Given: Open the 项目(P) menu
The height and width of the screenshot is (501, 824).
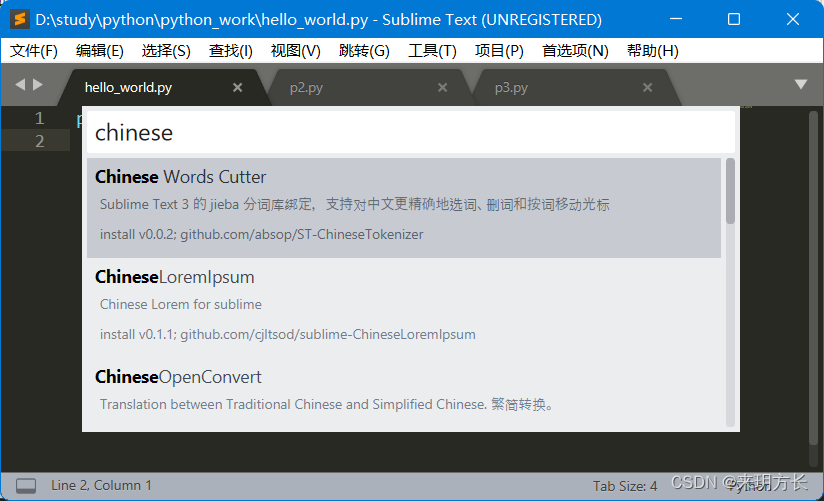Looking at the screenshot, I should coord(499,51).
